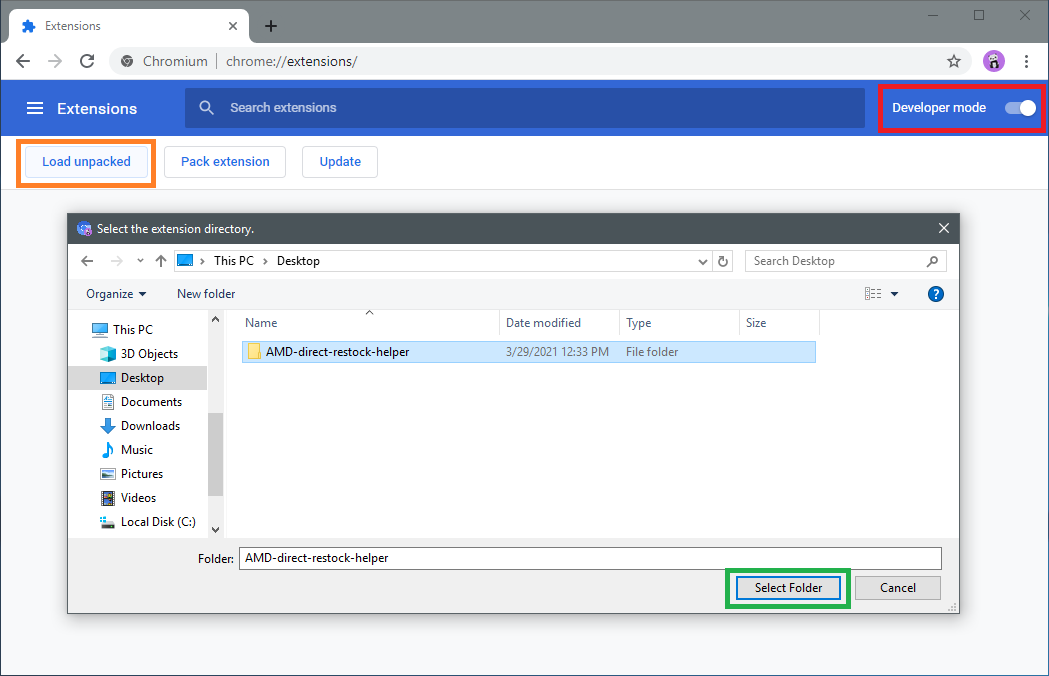This screenshot has height=676, width=1049.
Task: Close the extension directory dialog
Action: pyautogui.click(x=943, y=228)
